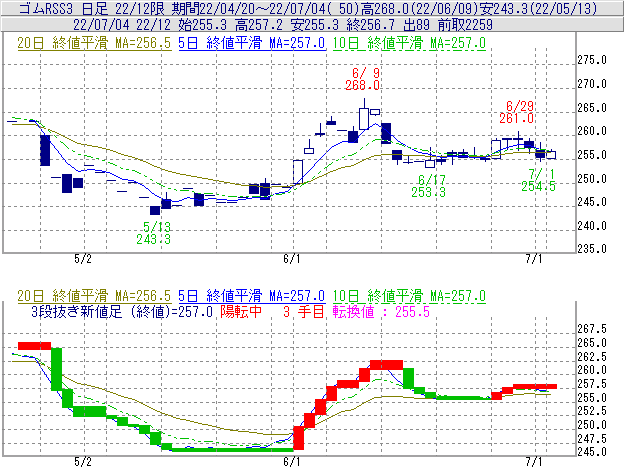Click the 20日 終値平滑 MA=256.5 label in lower chart
This screenshot has height=475, width=624.
[x=94, y=296]
